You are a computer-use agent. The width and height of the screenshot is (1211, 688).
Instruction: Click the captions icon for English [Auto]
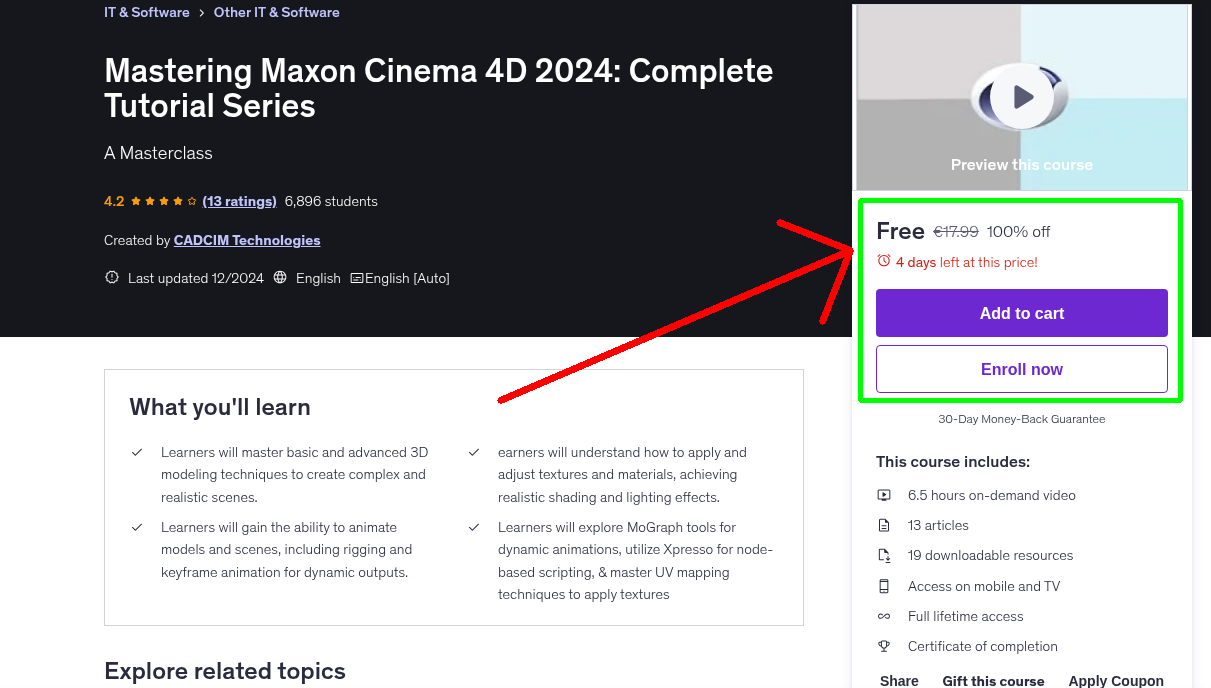pos(357,278)
